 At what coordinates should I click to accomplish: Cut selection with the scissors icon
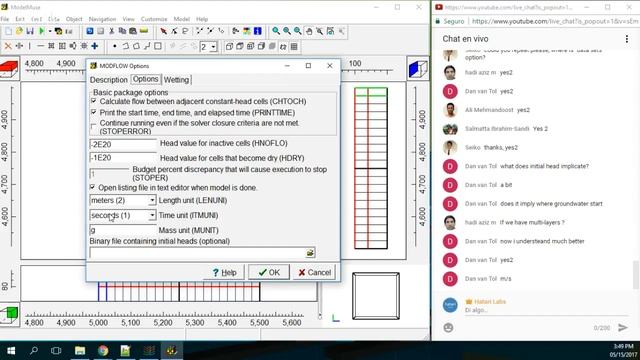[111, 31]
